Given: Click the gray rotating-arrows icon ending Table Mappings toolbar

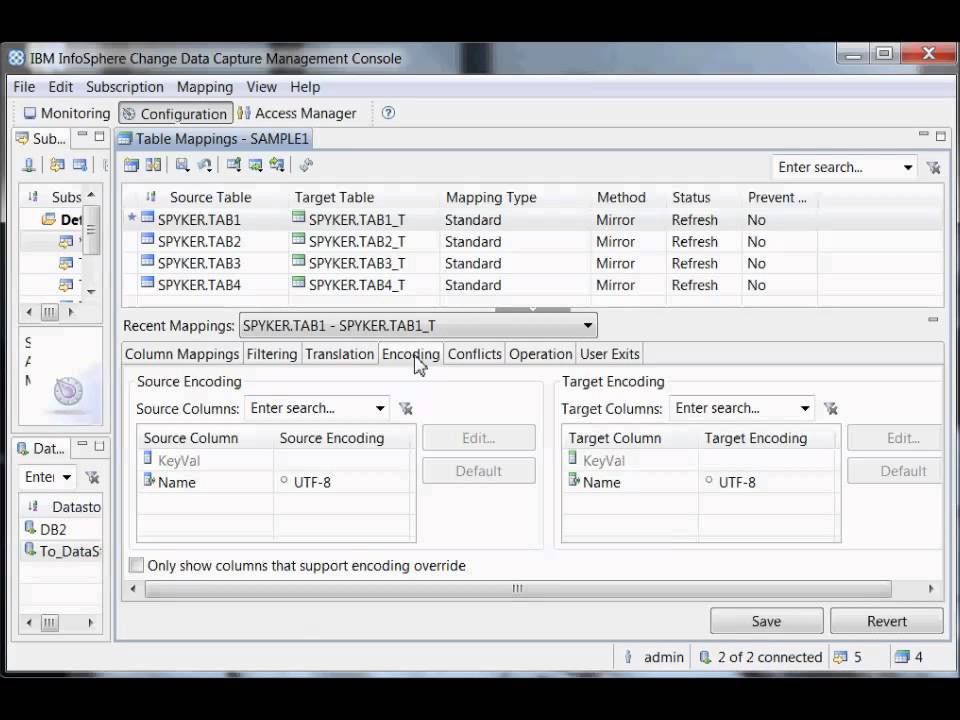Looking at the screenshot, I should click(306, 165).
